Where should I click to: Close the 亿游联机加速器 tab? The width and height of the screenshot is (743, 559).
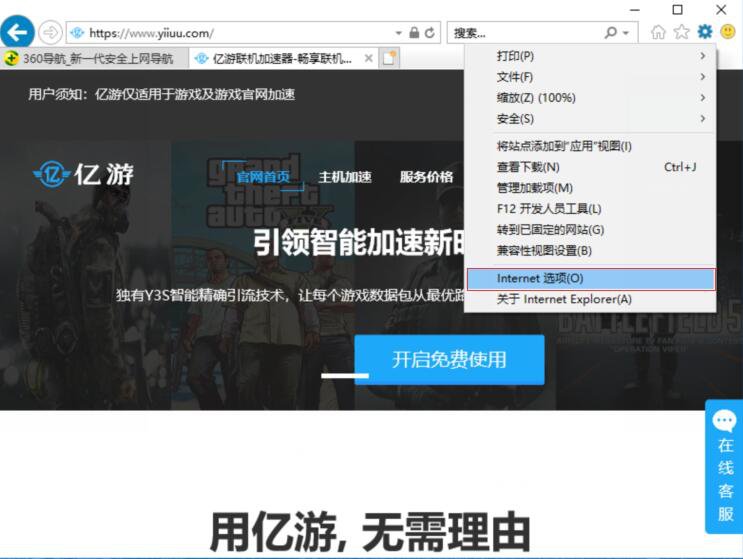click(368, 58)
